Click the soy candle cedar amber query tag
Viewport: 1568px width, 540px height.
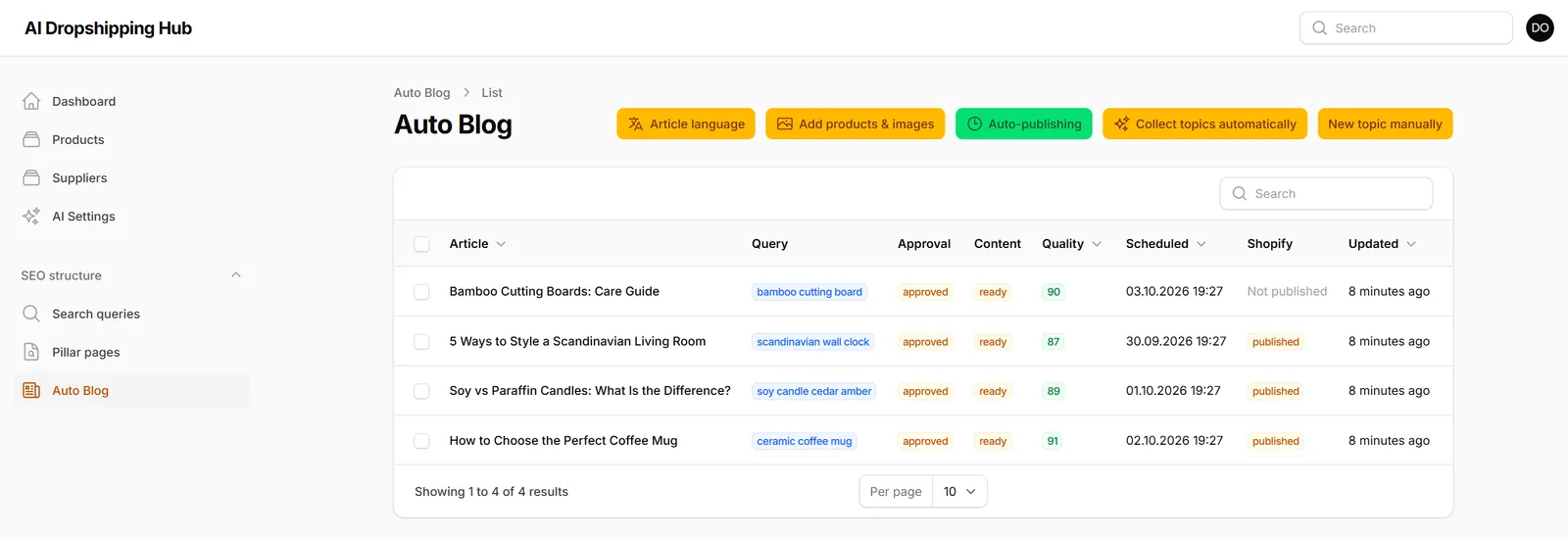pyautogui.click(x=814, y=391)
